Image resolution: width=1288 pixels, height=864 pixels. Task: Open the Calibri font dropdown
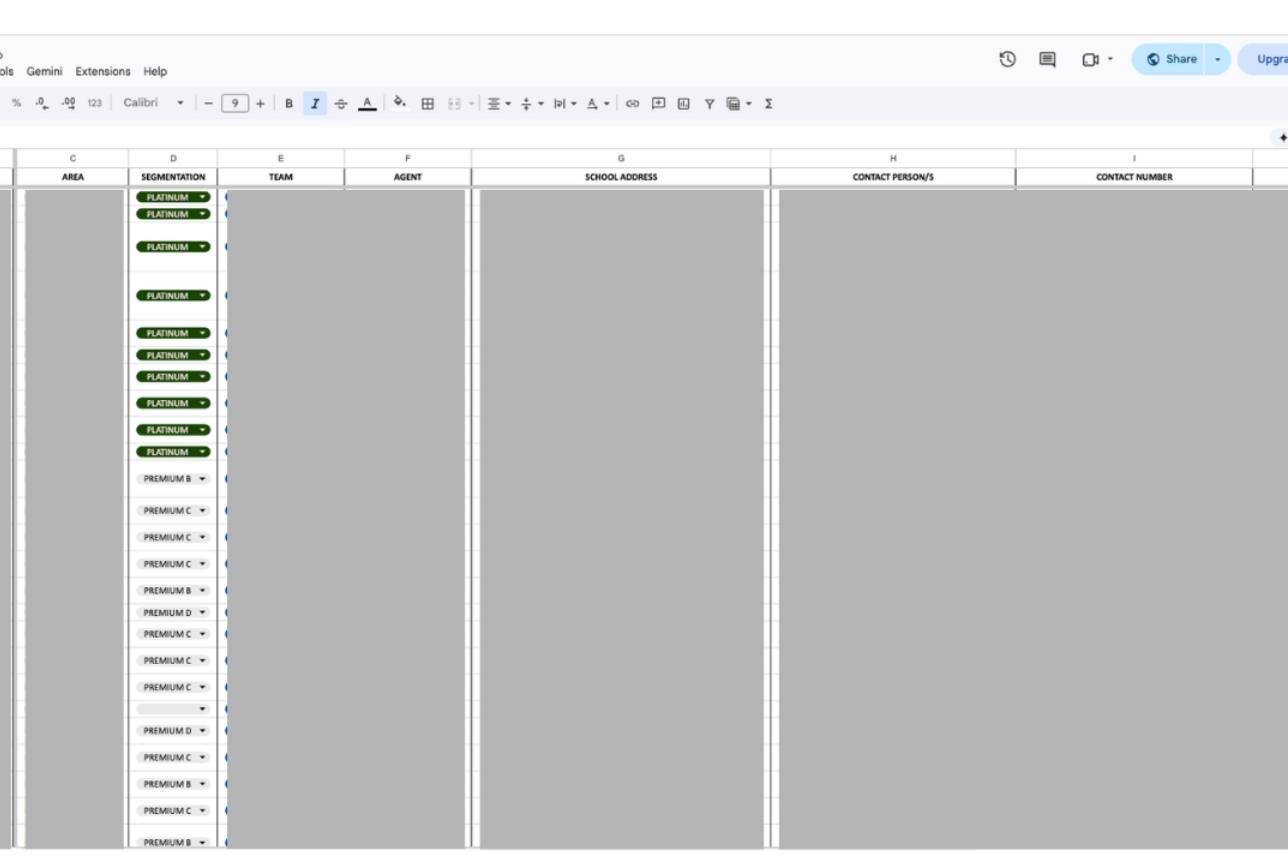pyautogui.click(x=153, y=103)
